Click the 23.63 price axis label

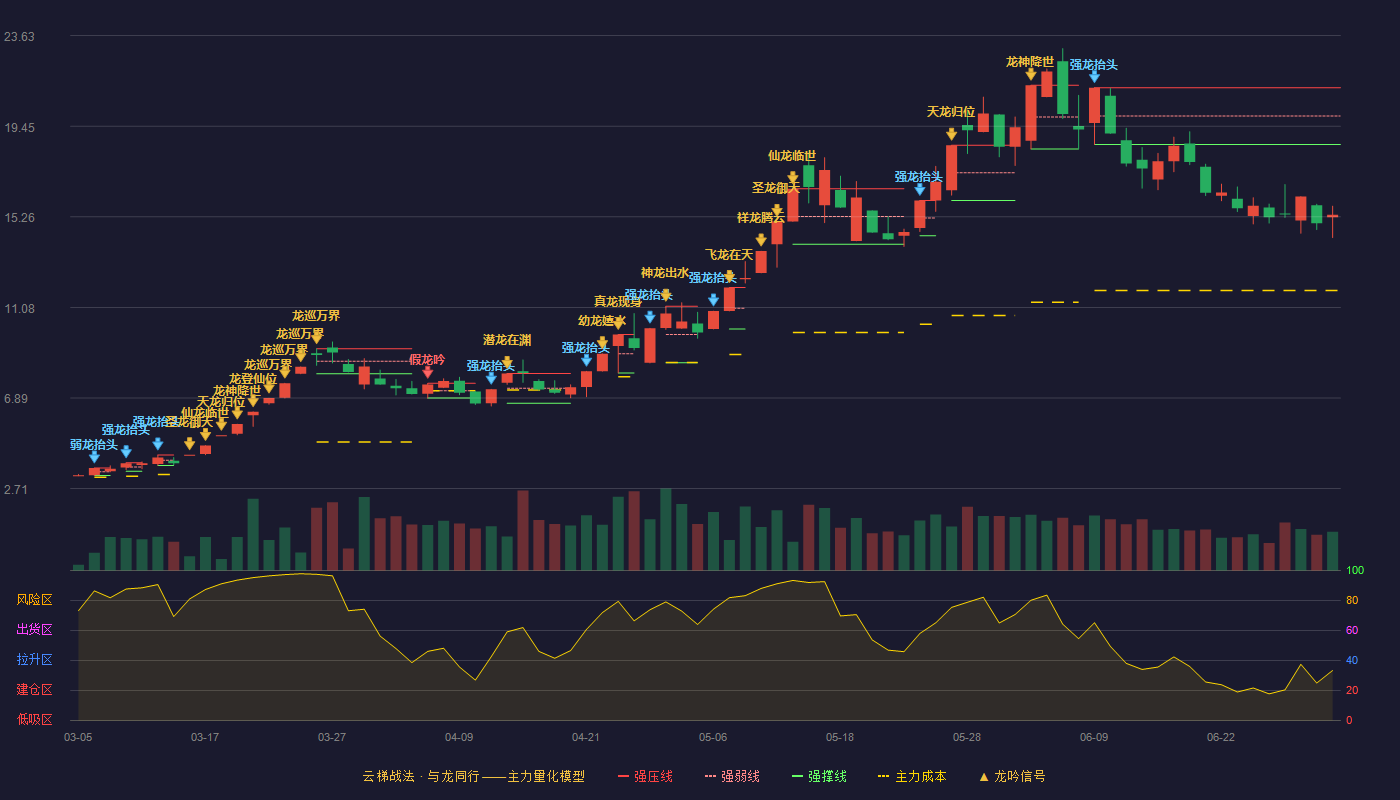coord(19,37)
